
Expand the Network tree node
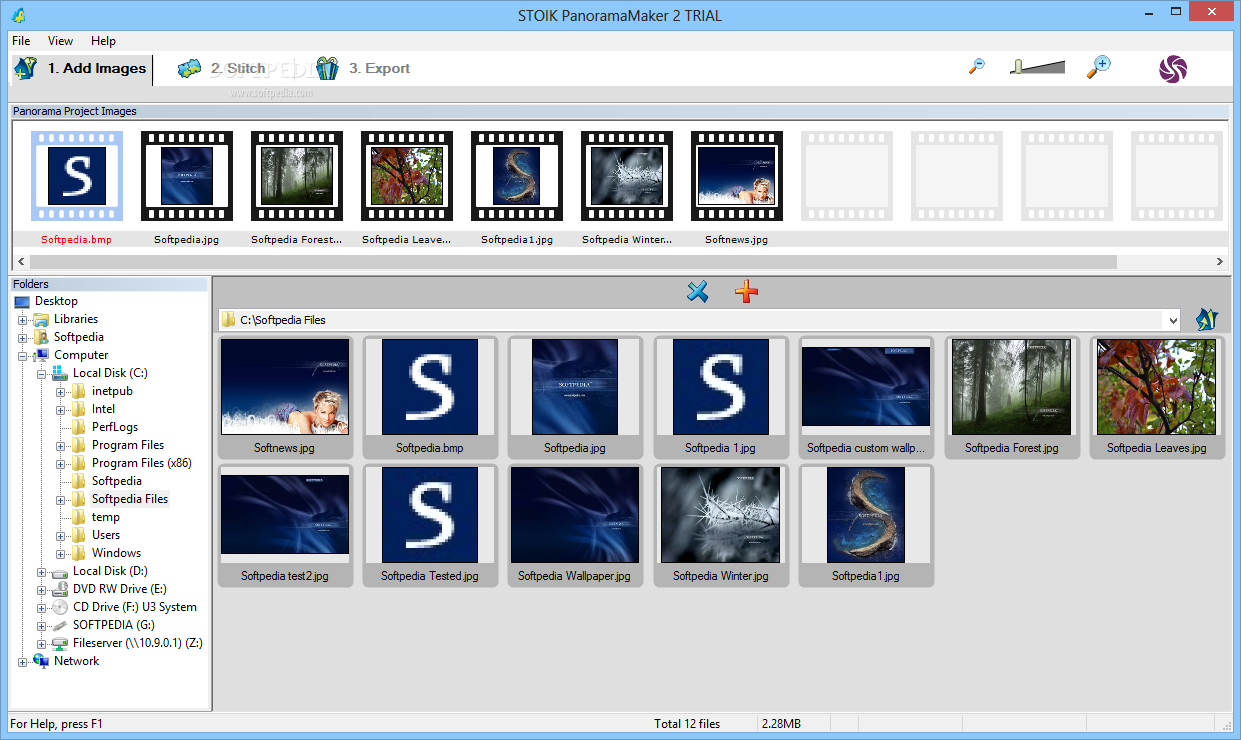[23, 662]
